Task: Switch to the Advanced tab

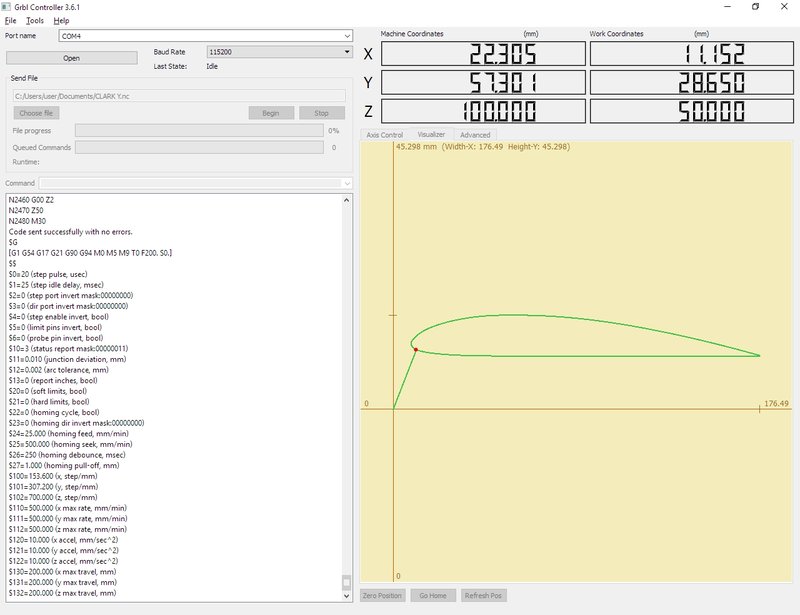Action: point(475,135)
